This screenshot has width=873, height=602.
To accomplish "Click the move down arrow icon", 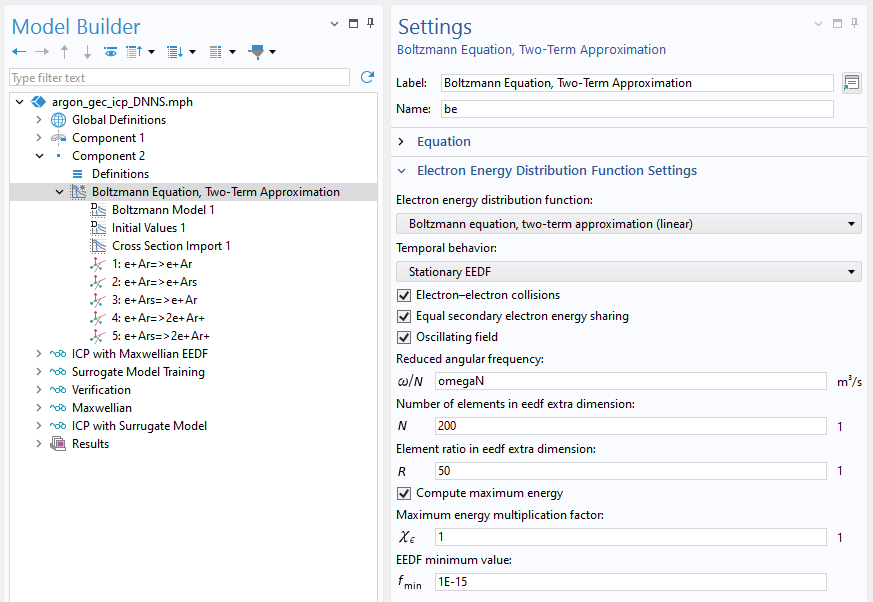I will click(x=87, y=52).
